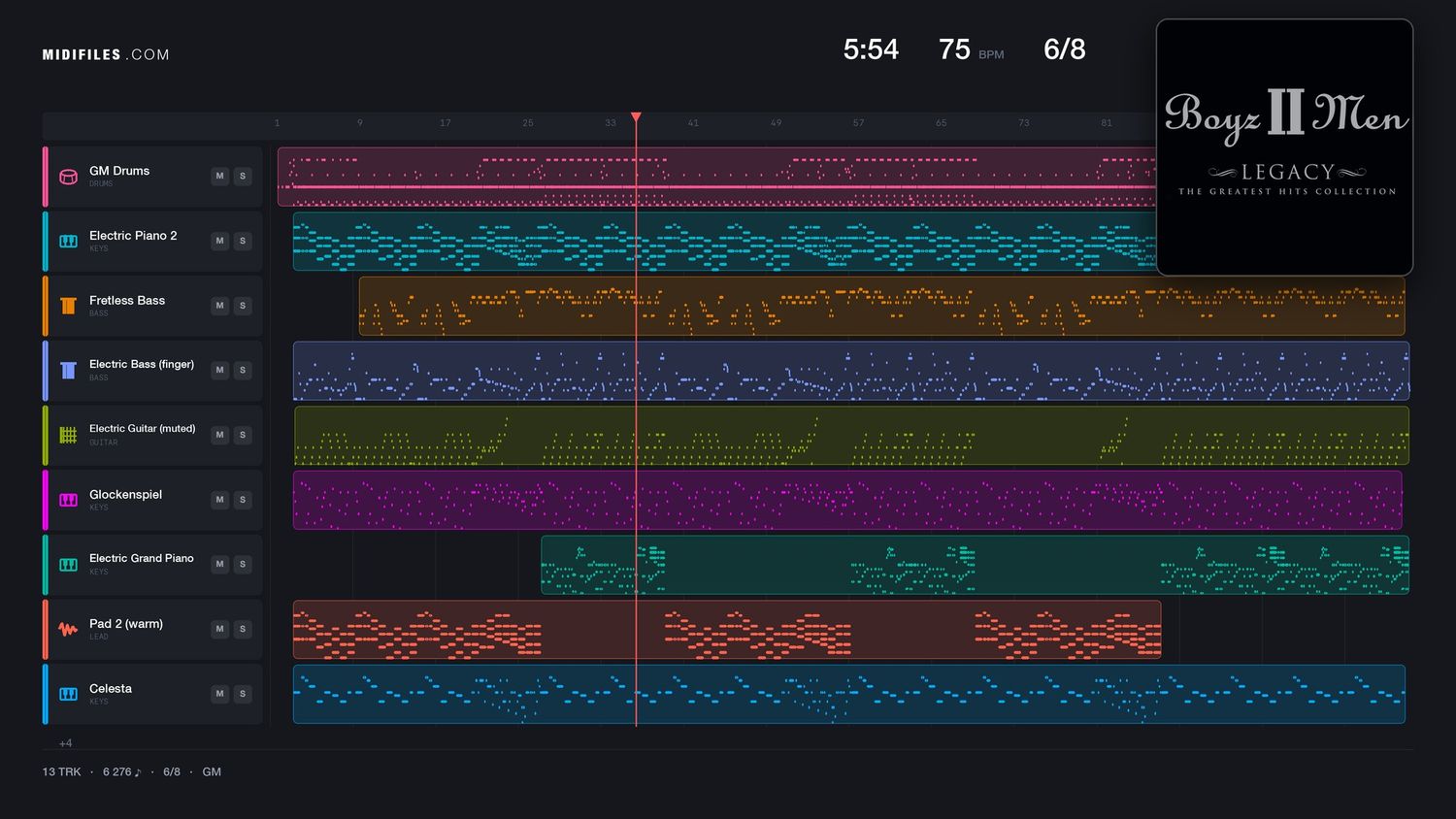Select the Electric Piano 2 clip region
The image size is (1456, 819).
(724, 242)
